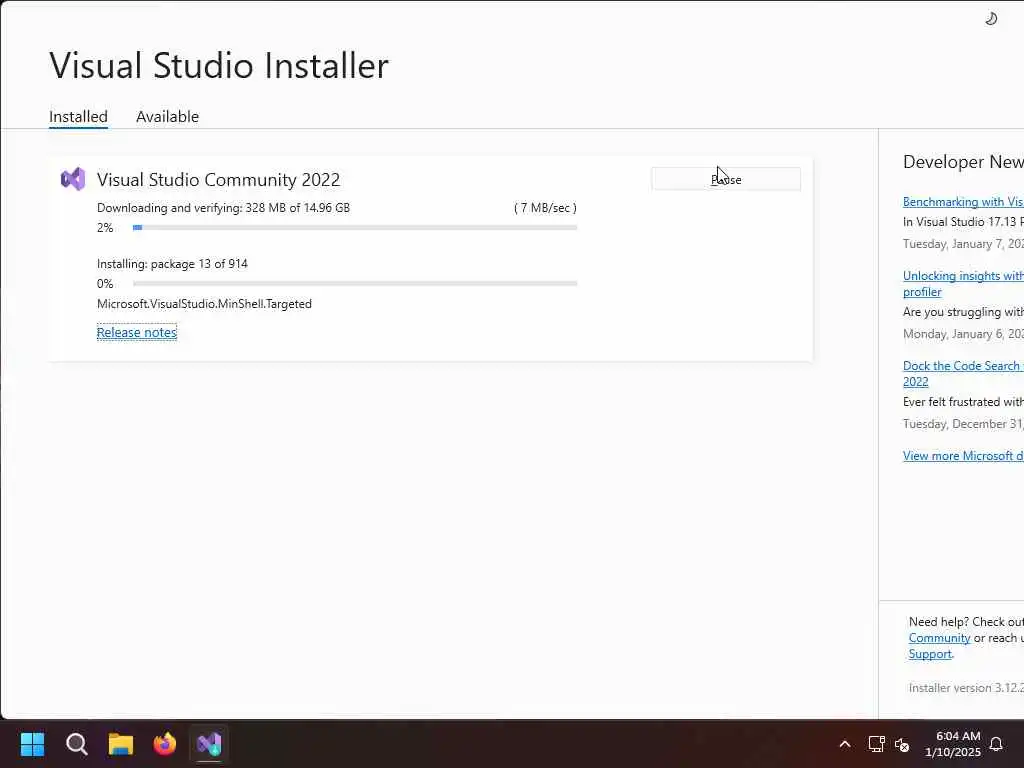The image size is (1024, 768).
Task: Click the Downloading and verifying 328 MB text
Action: pyautogui.click(x=223, y=208)
